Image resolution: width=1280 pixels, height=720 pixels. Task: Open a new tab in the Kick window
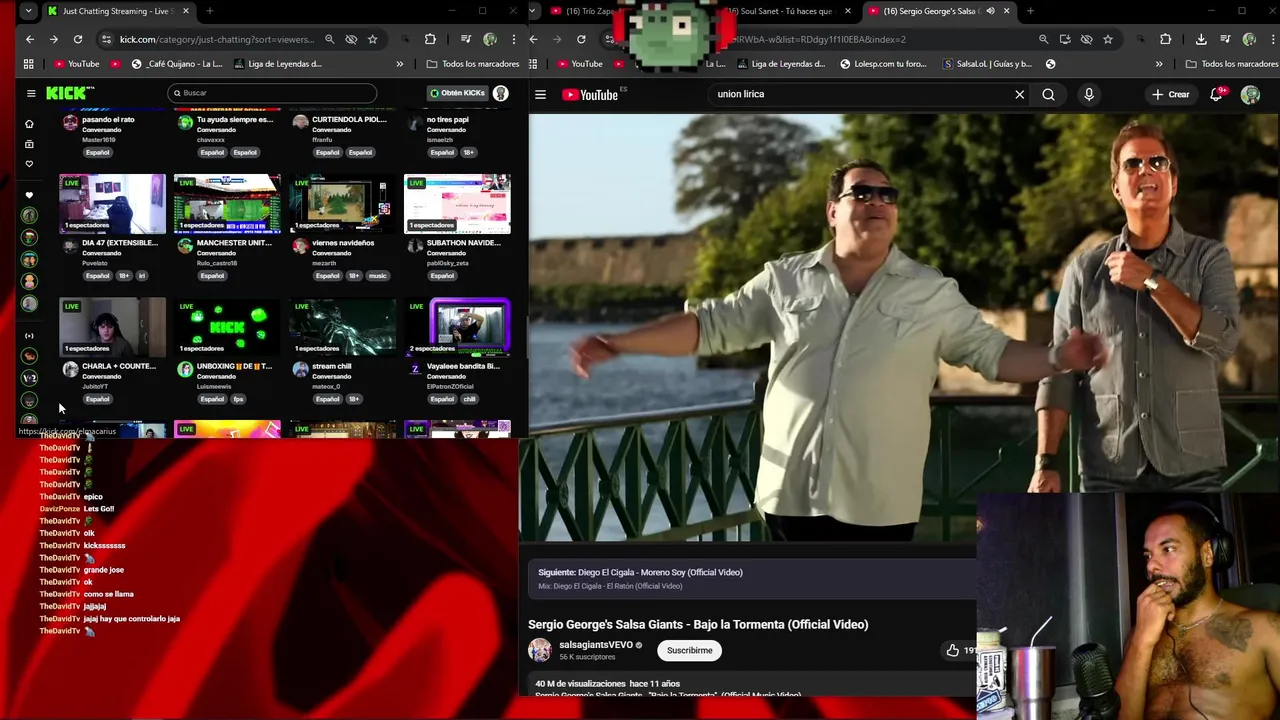[209, 11]
